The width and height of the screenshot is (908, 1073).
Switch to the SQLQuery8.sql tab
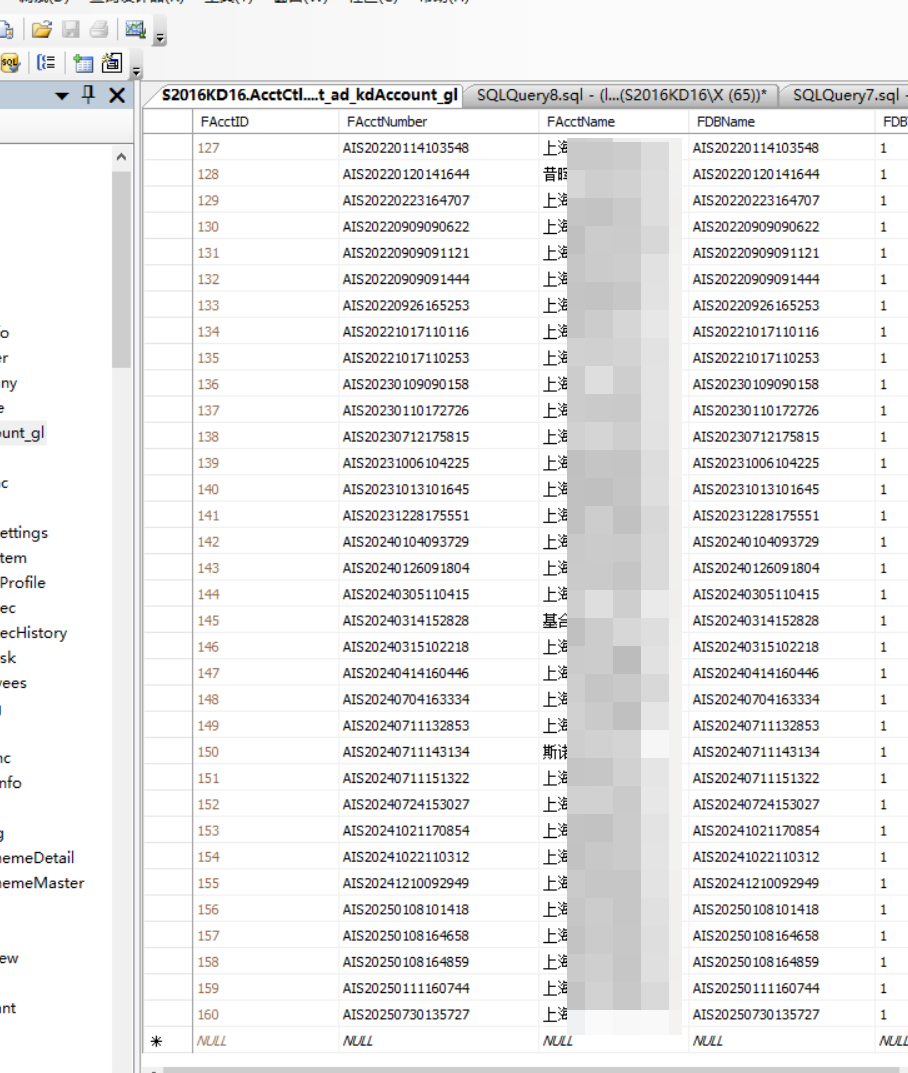tap(621, 95)
